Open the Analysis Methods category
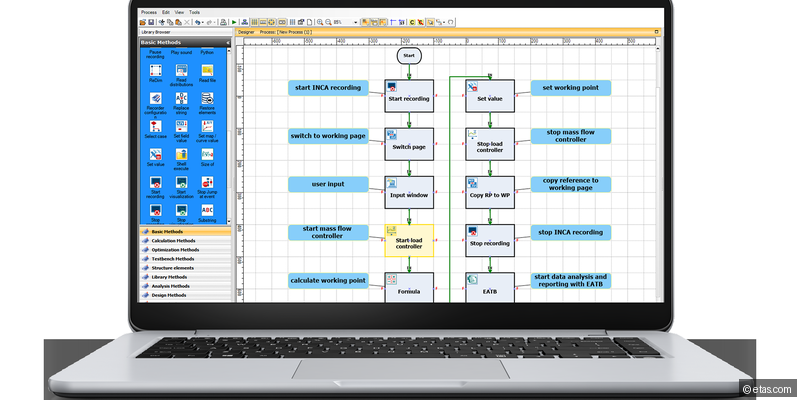 click(169, 286)
